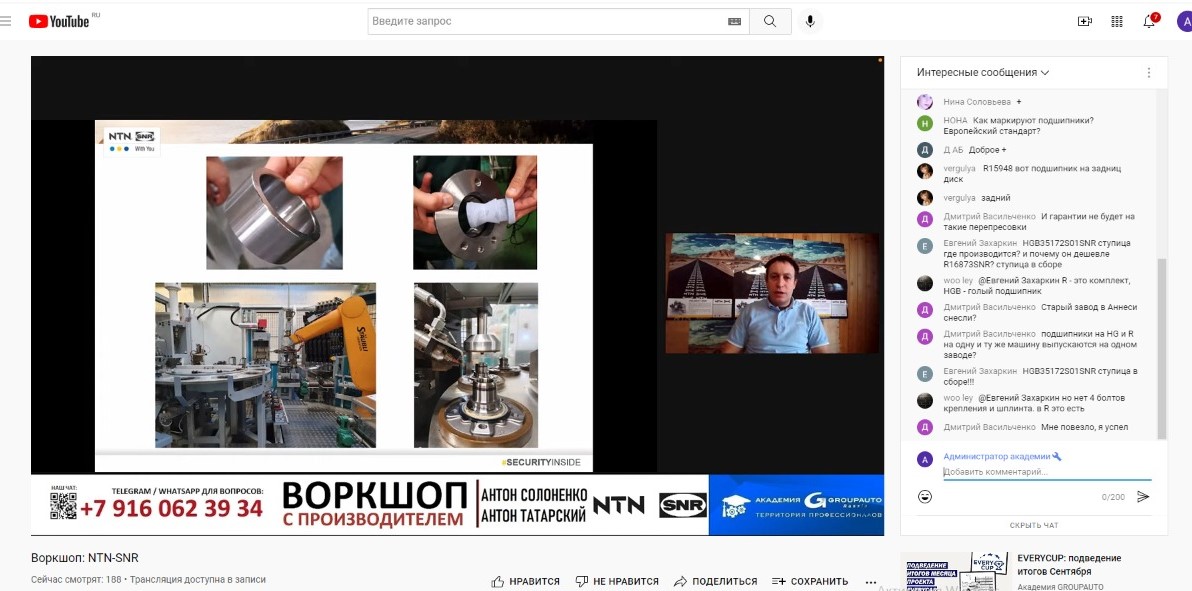Open notifications bell
This screenshot has height=591, width=1192.
[x=1150, y=21]
